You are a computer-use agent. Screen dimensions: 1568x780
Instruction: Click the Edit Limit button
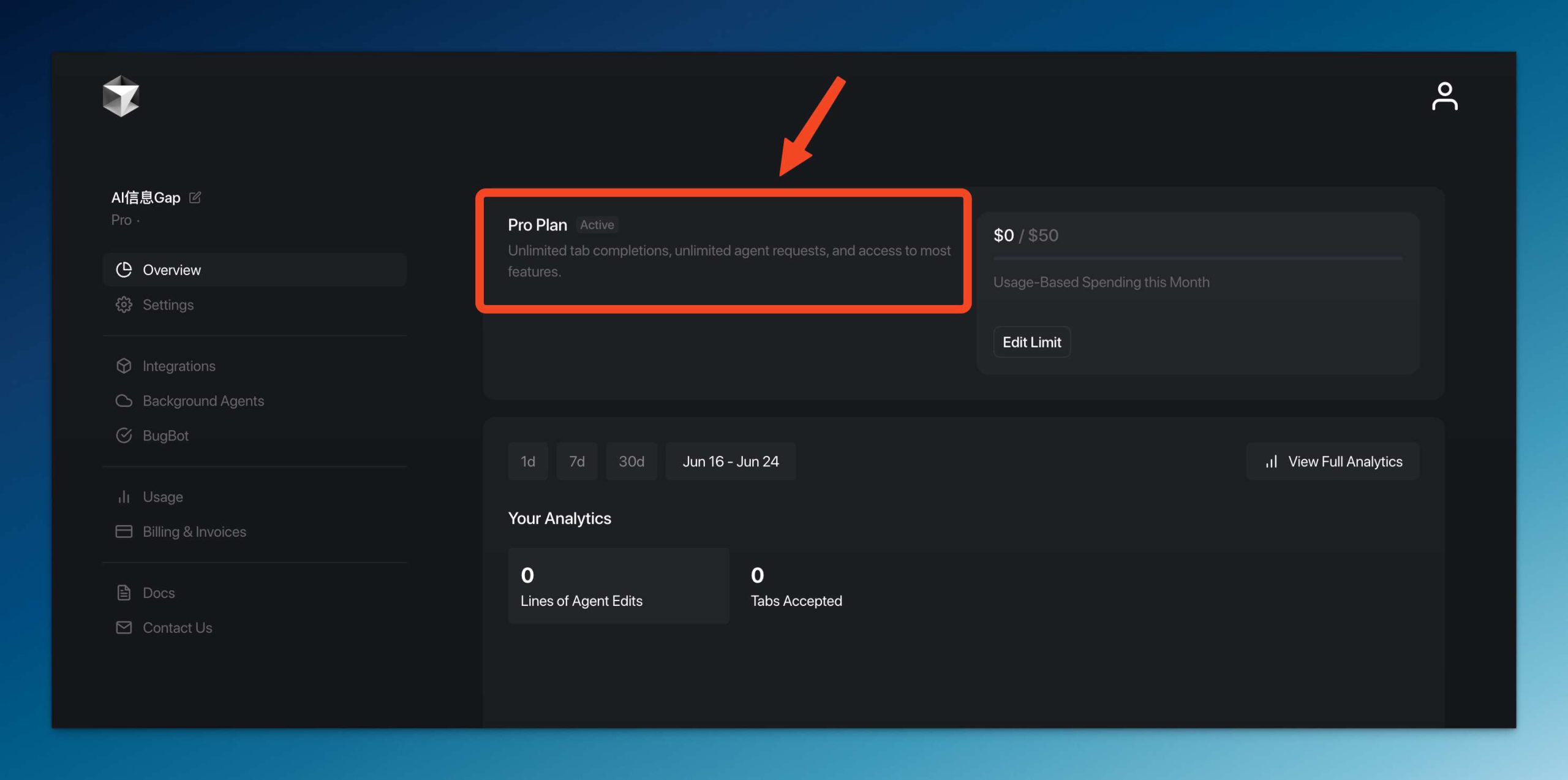point(1031,342)
